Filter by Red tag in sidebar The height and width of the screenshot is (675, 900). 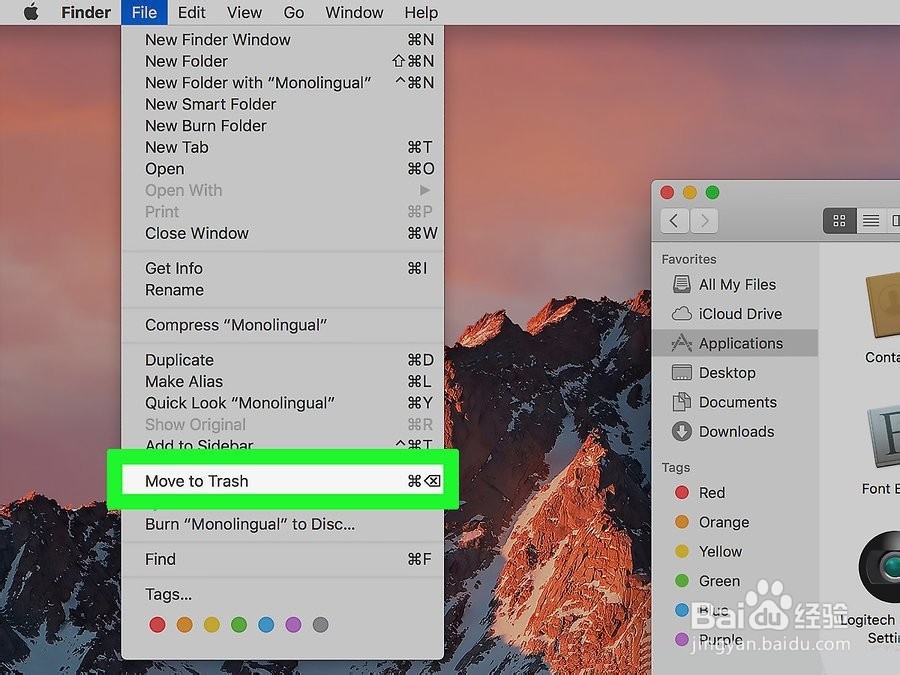coord(735,492)
